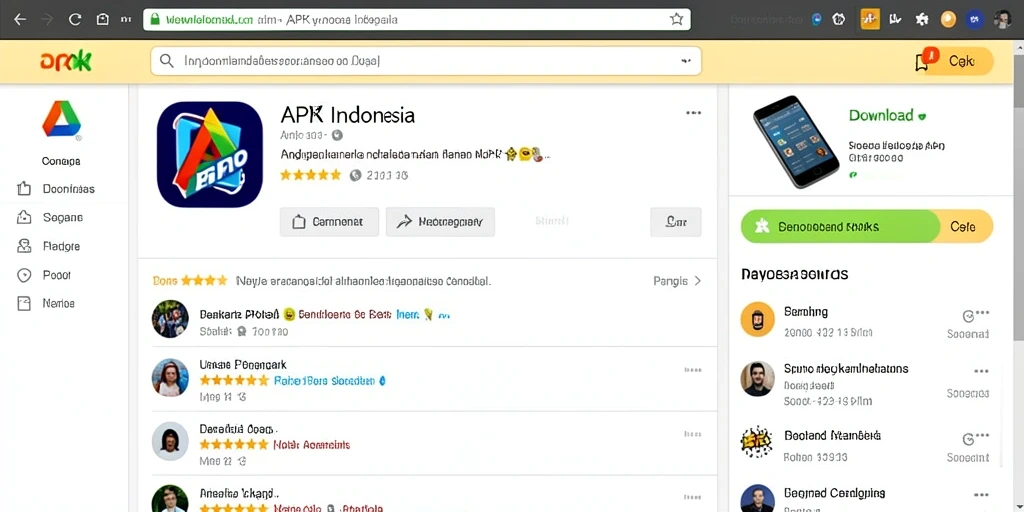Open three-dot menu on Deaeaga Goaas review
This screenshot has width=1024, height=512.
[x=692, y=434]
